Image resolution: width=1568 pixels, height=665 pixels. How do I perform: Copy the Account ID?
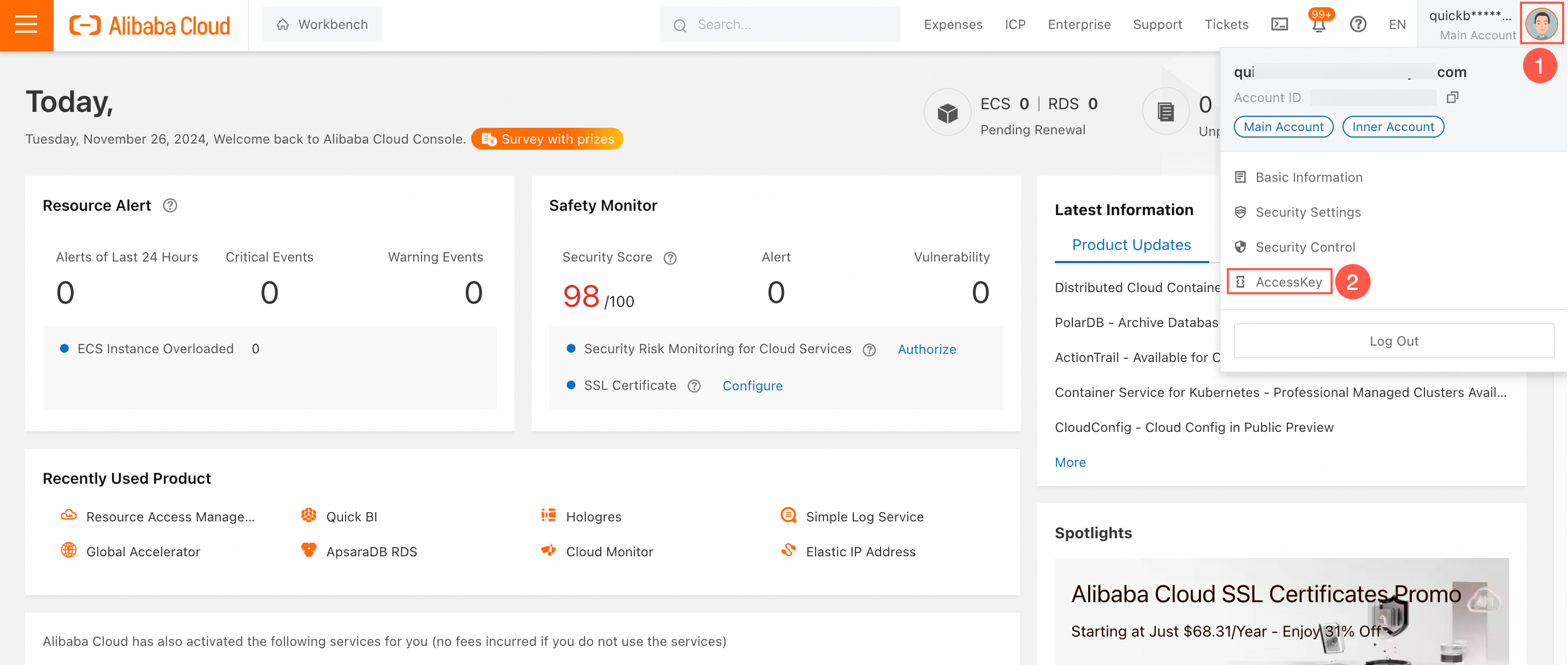(1452, 97)
